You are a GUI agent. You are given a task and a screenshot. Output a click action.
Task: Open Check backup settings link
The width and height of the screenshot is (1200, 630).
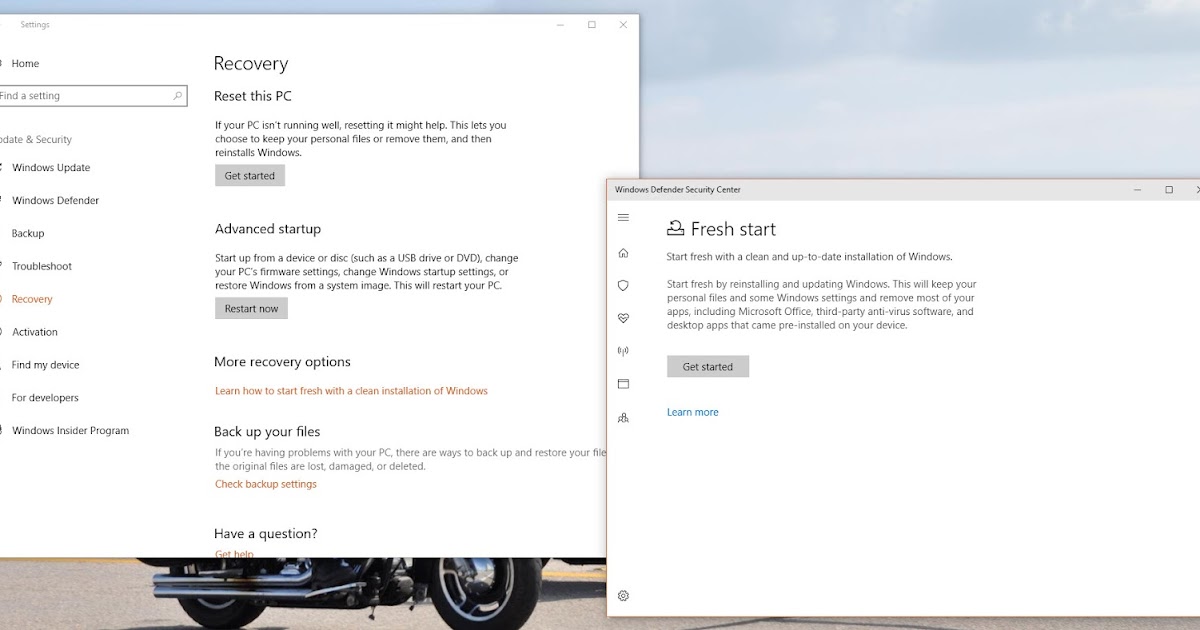pos(266,484)
